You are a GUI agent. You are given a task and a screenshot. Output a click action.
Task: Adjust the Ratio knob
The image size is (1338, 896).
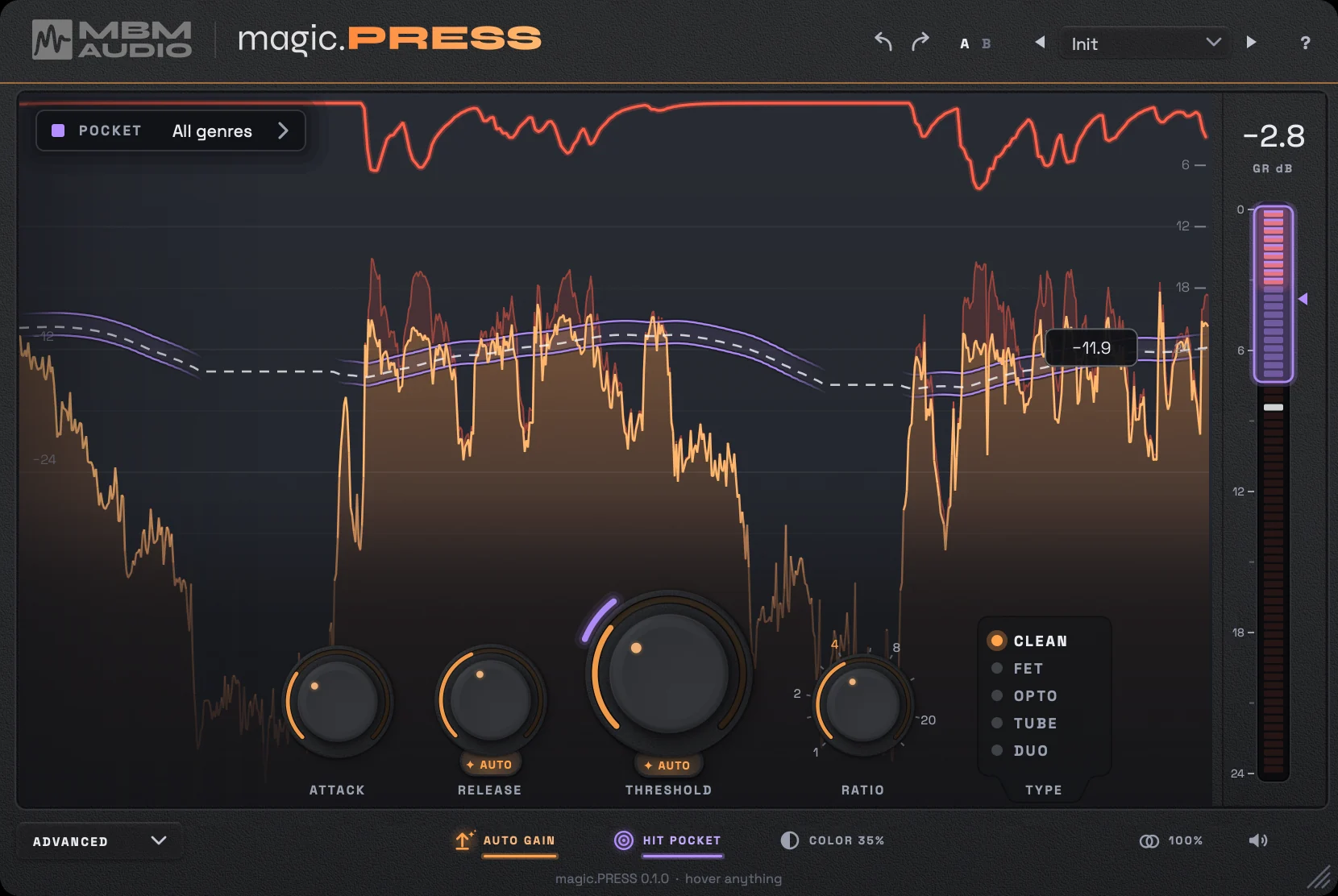tap(863, 704)
